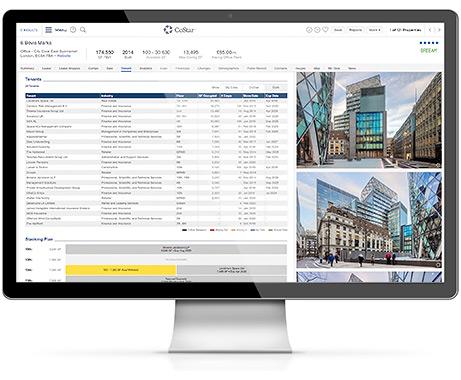461x380 pixels.
Task: Click the magnifier search icon
Action: pyautogui.click(x=83, y=30)
